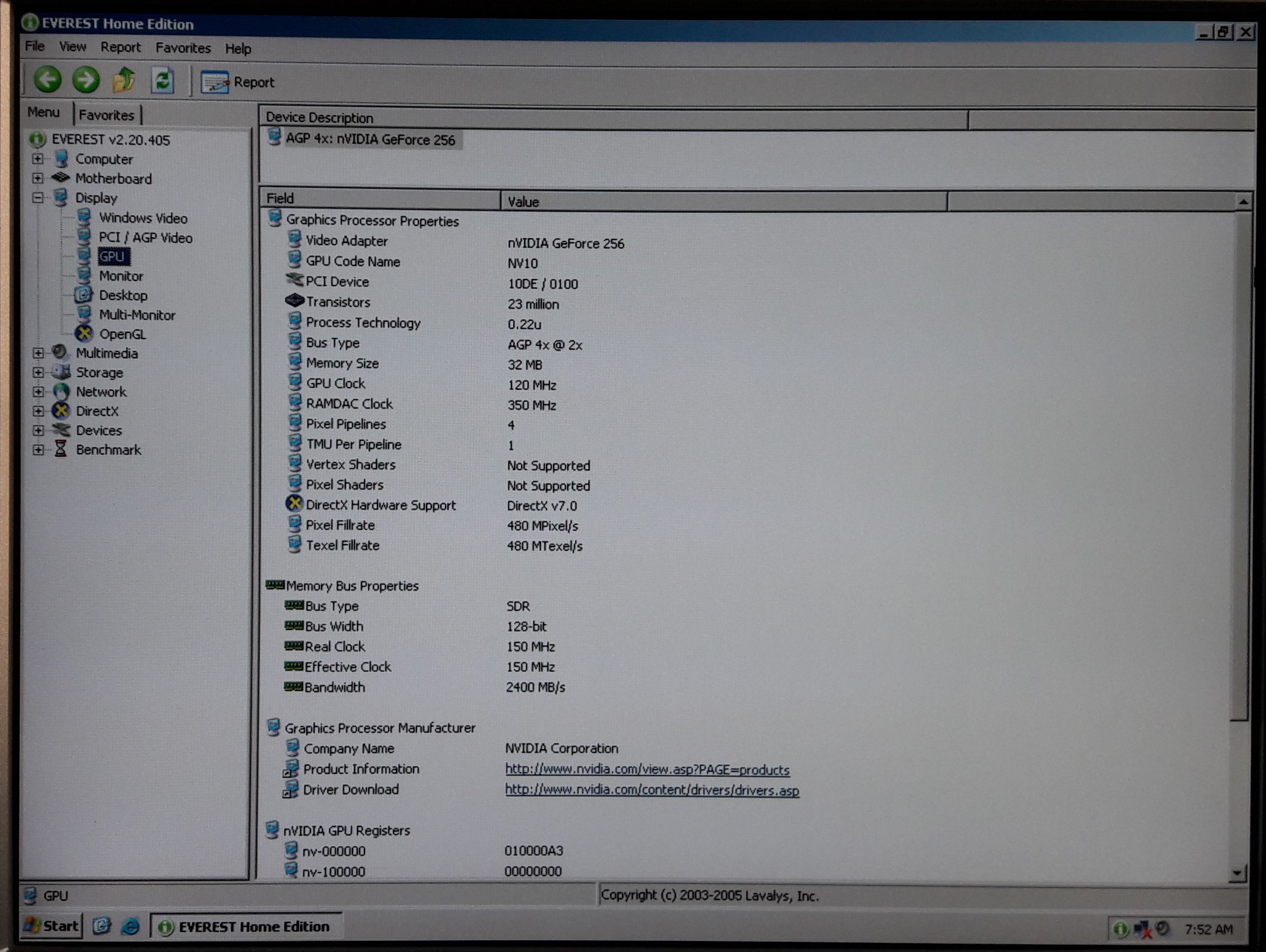Screen dimensions: 1266x952
Task: Click the PCI Device card icon
Action: (x=294, y=280)
